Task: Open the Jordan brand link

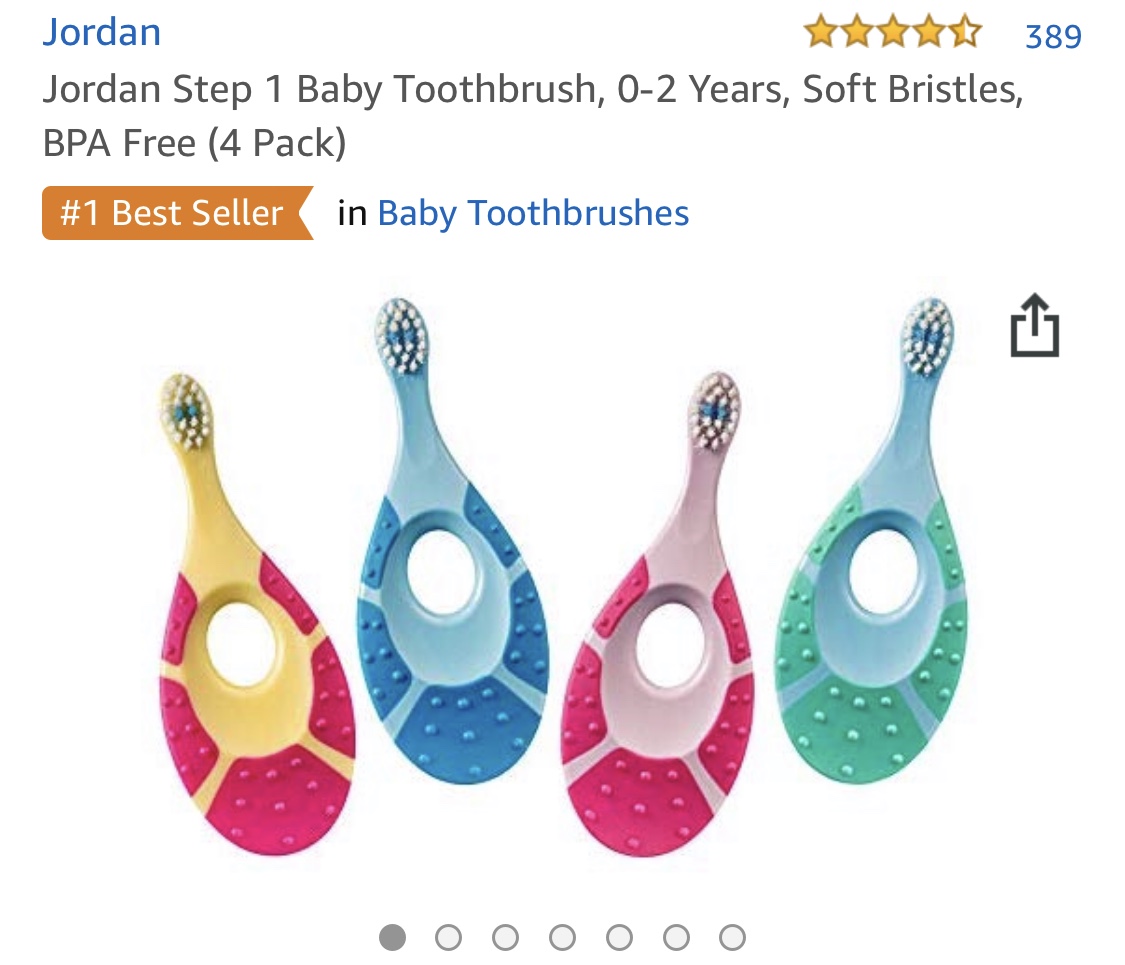Action: [102, 33]
